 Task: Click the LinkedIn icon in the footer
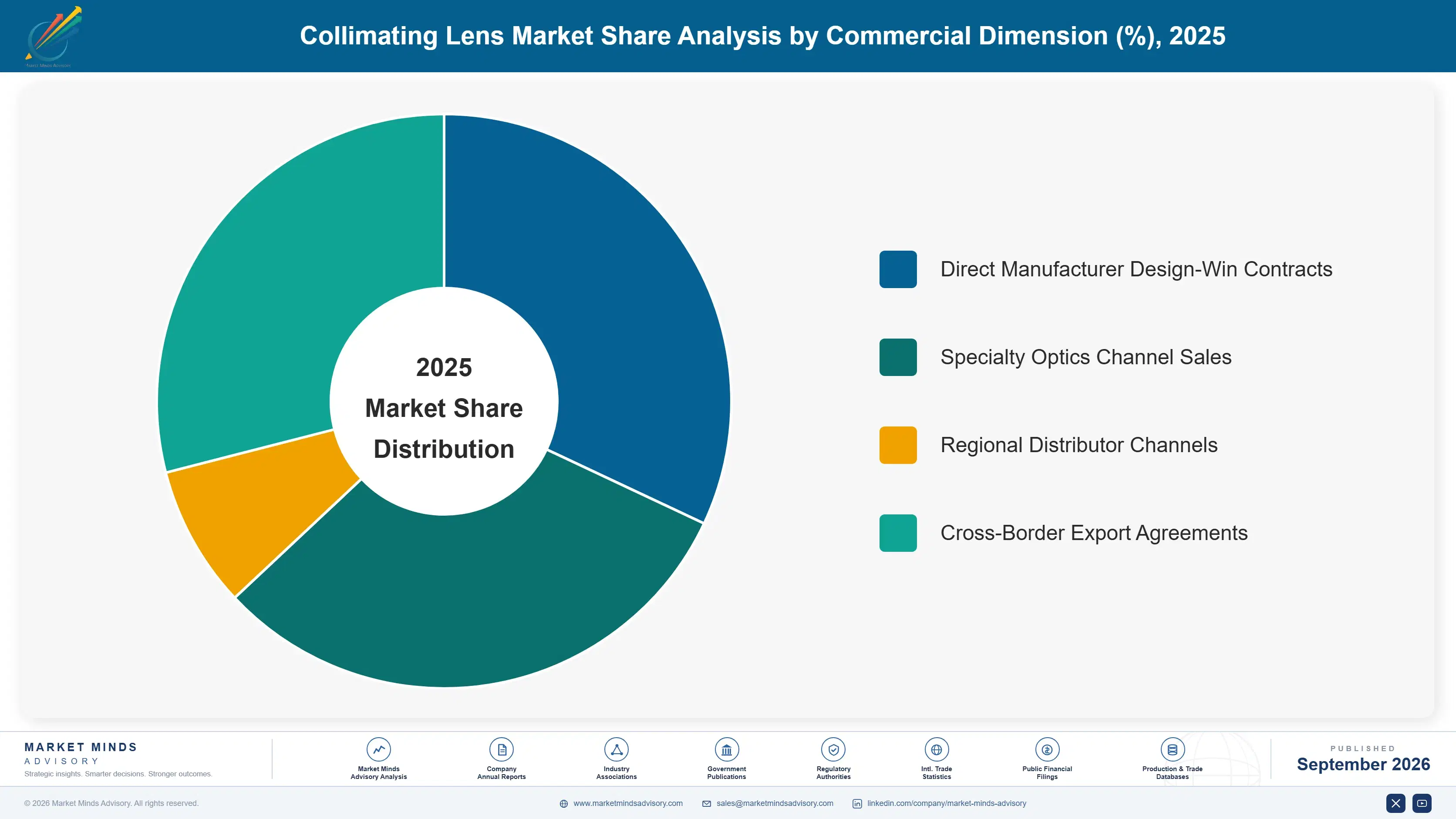(857, 804)
